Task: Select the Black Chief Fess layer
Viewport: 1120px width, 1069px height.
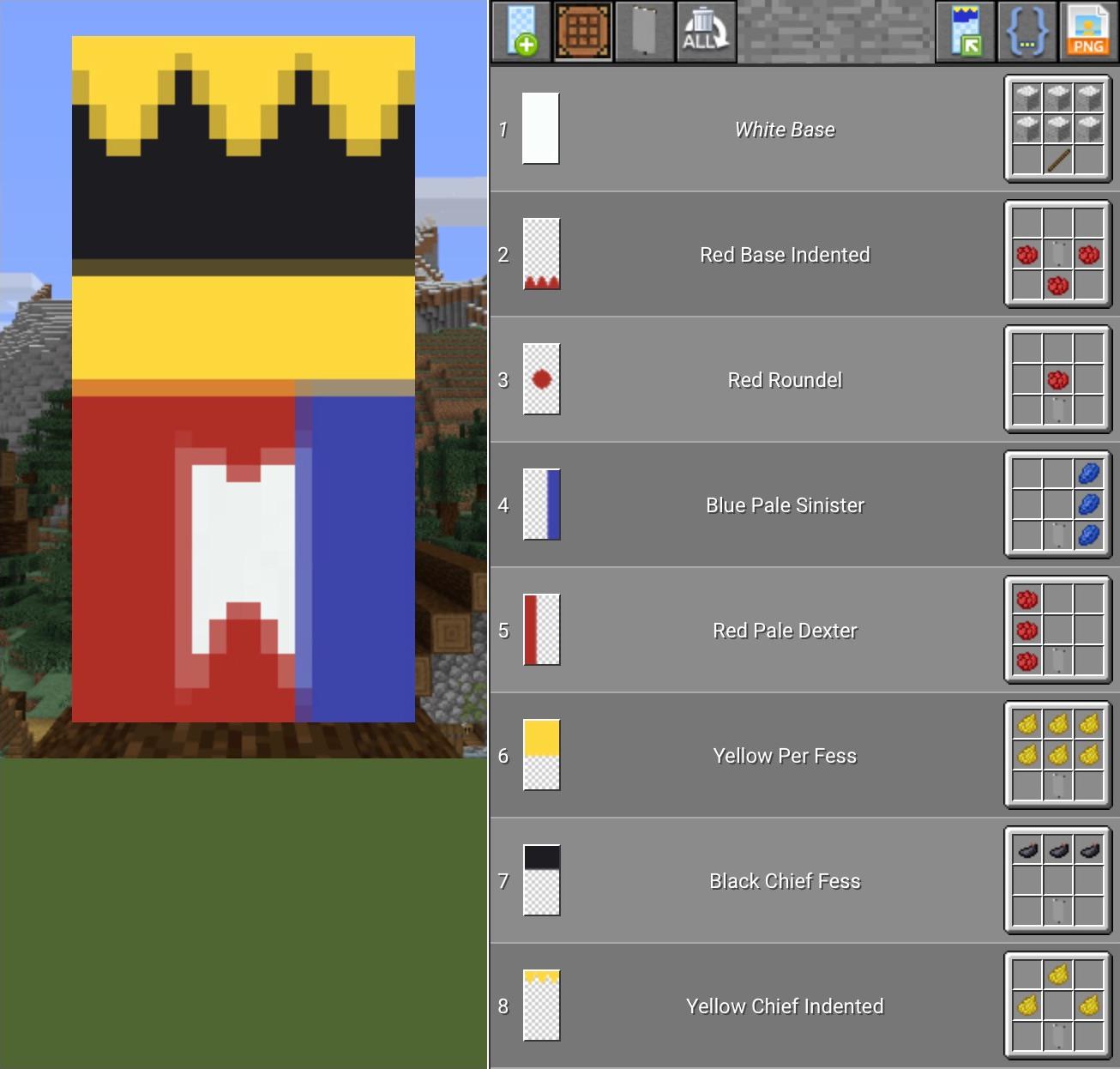Action: tap(784, 880)
